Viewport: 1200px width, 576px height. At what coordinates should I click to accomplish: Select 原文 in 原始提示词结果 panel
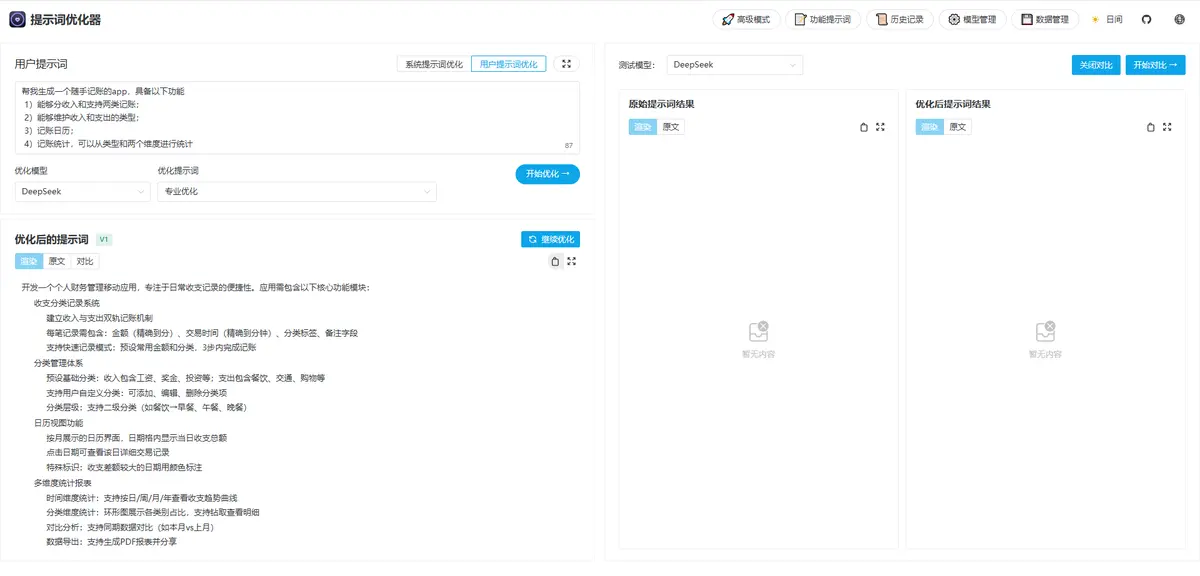pos(671,127)
